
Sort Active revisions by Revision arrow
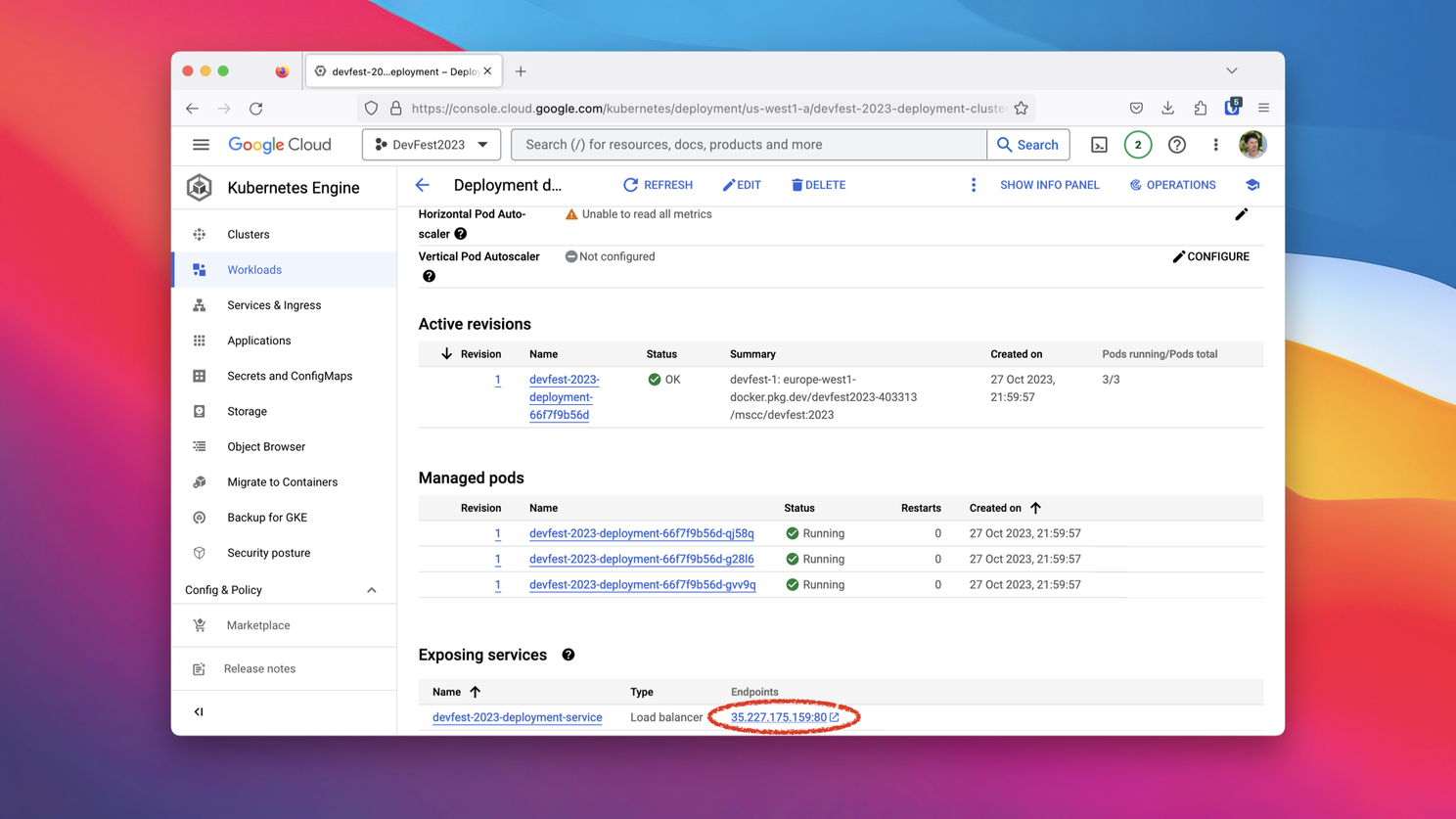tap(446, 353)
